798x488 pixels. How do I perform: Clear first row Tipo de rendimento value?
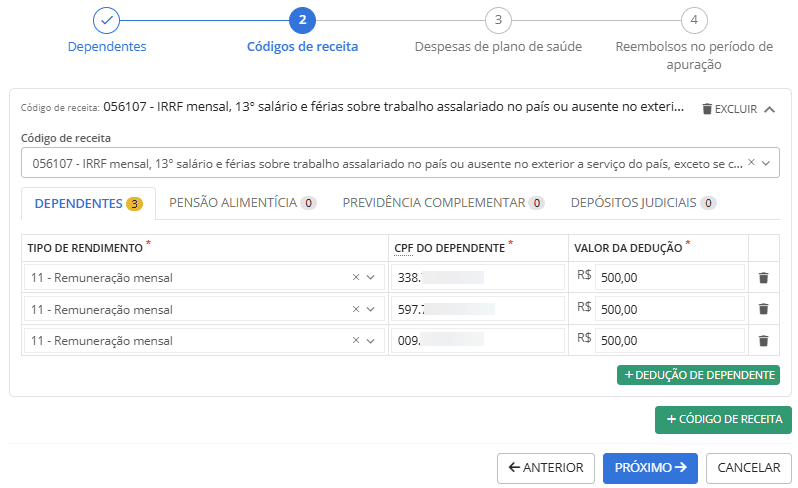(355, 278)
